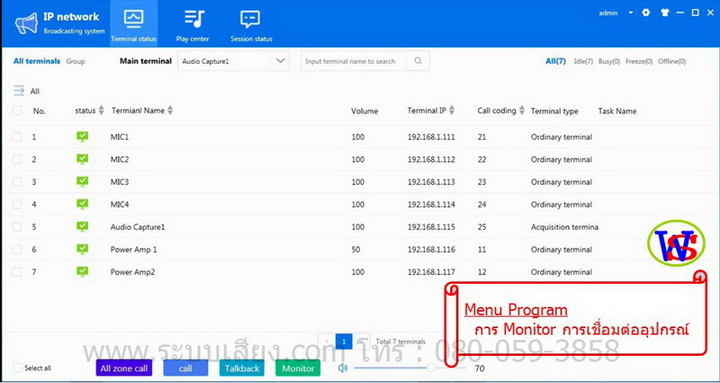Click MIC2 green status monitor icon
The image size is (720, 383).
pos(82,159)
